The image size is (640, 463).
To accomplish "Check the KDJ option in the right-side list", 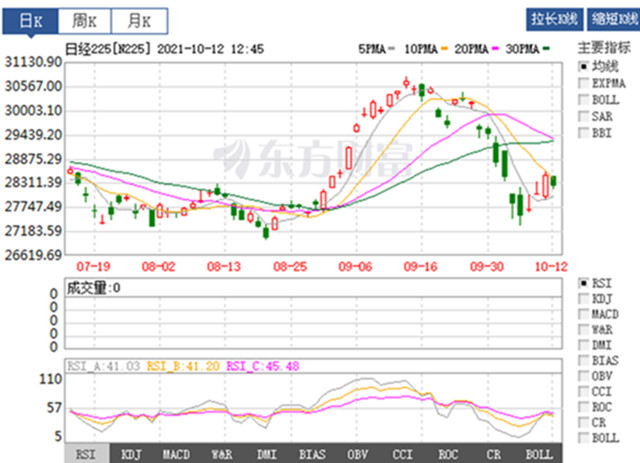I will pyautogui.click(x=584, y=298).
